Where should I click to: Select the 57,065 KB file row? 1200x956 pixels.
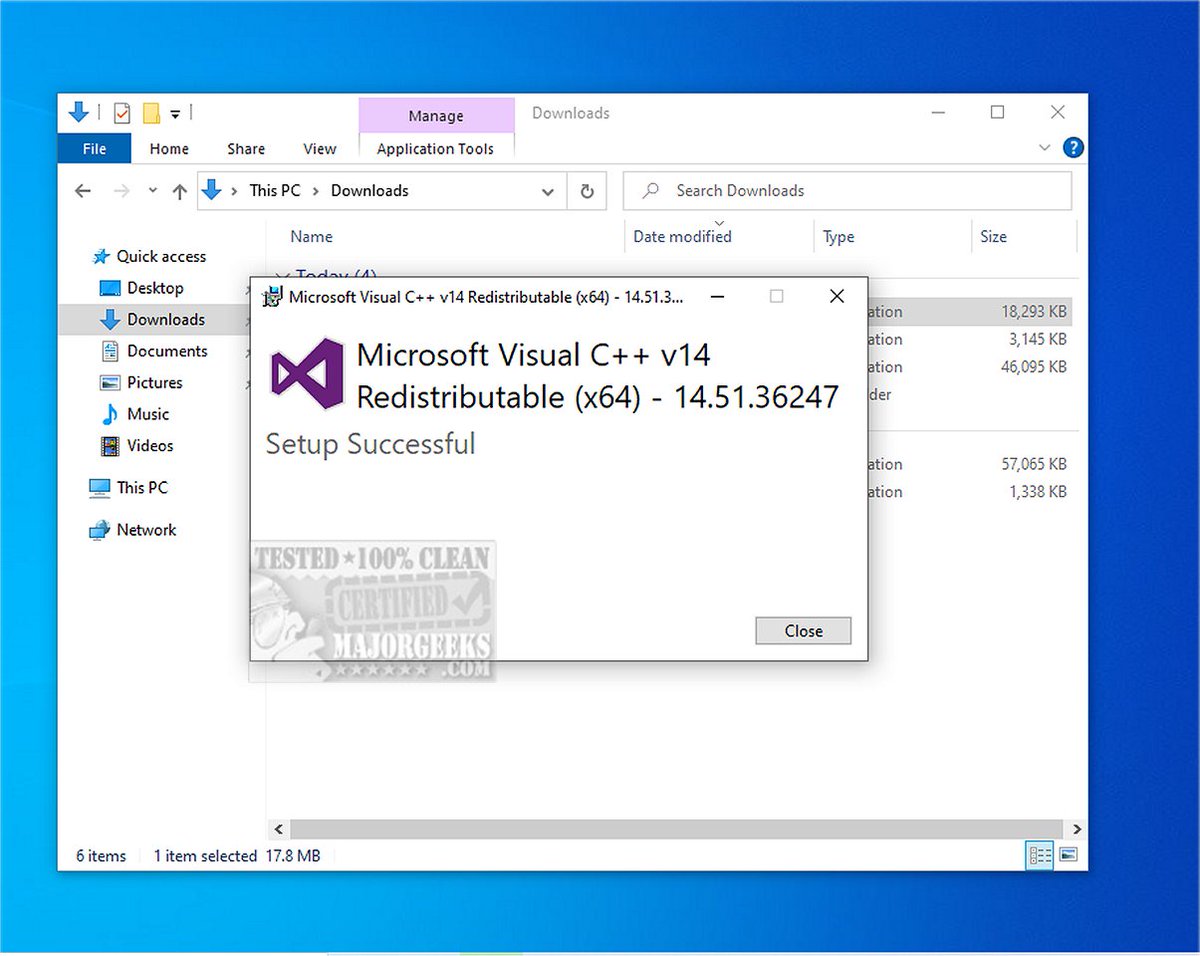[970, 464]
